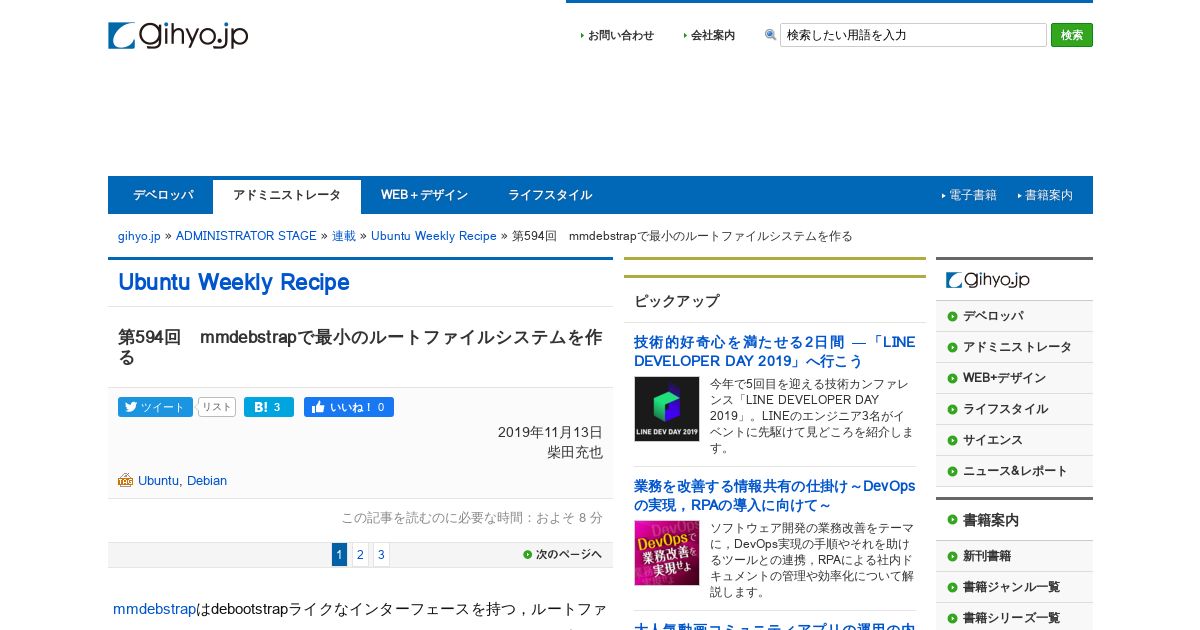Open the DevOps RPA article title link
1200x630 pixels.
click(774, 495)
